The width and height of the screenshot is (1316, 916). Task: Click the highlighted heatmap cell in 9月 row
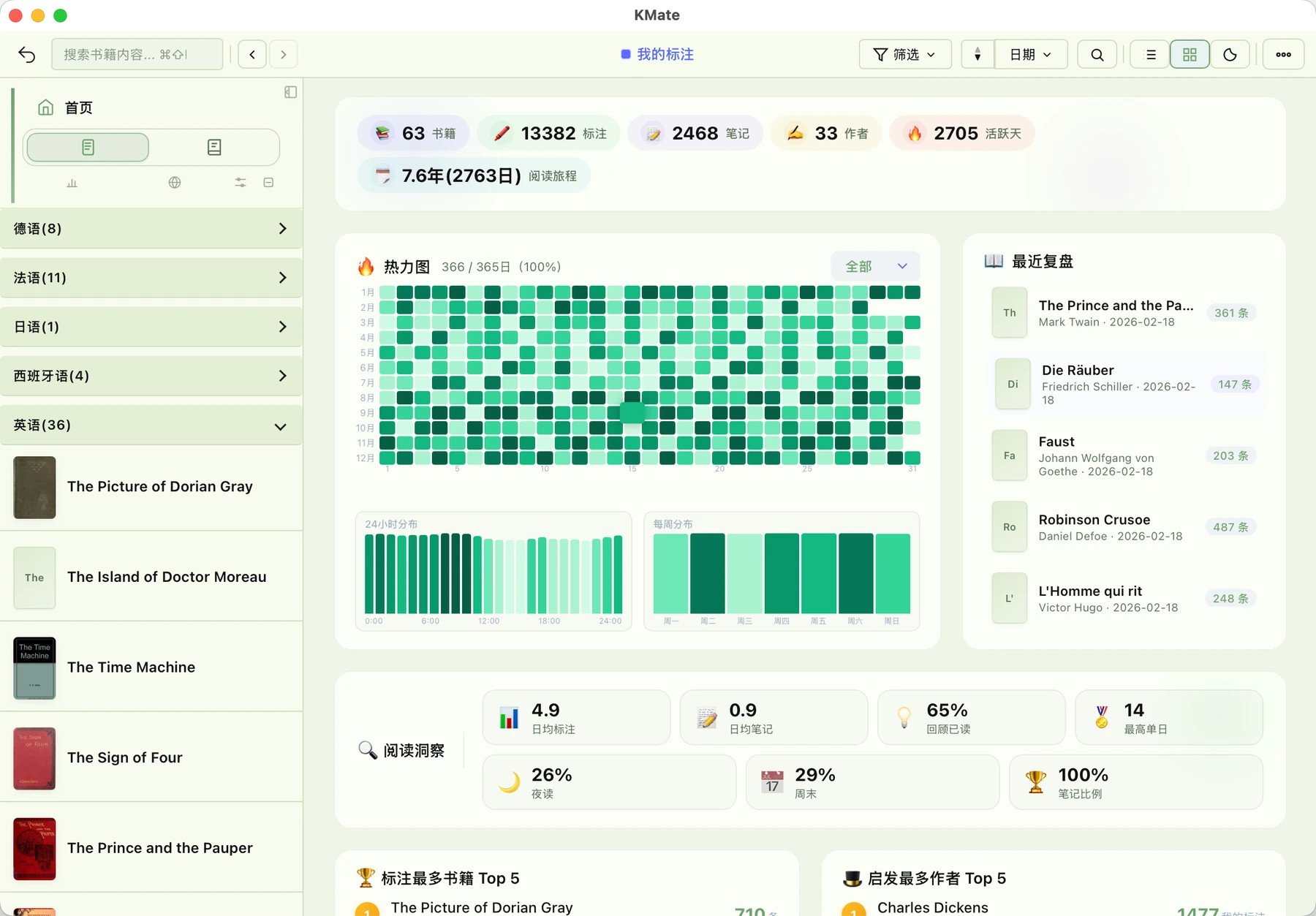click(x=632, y=413)
